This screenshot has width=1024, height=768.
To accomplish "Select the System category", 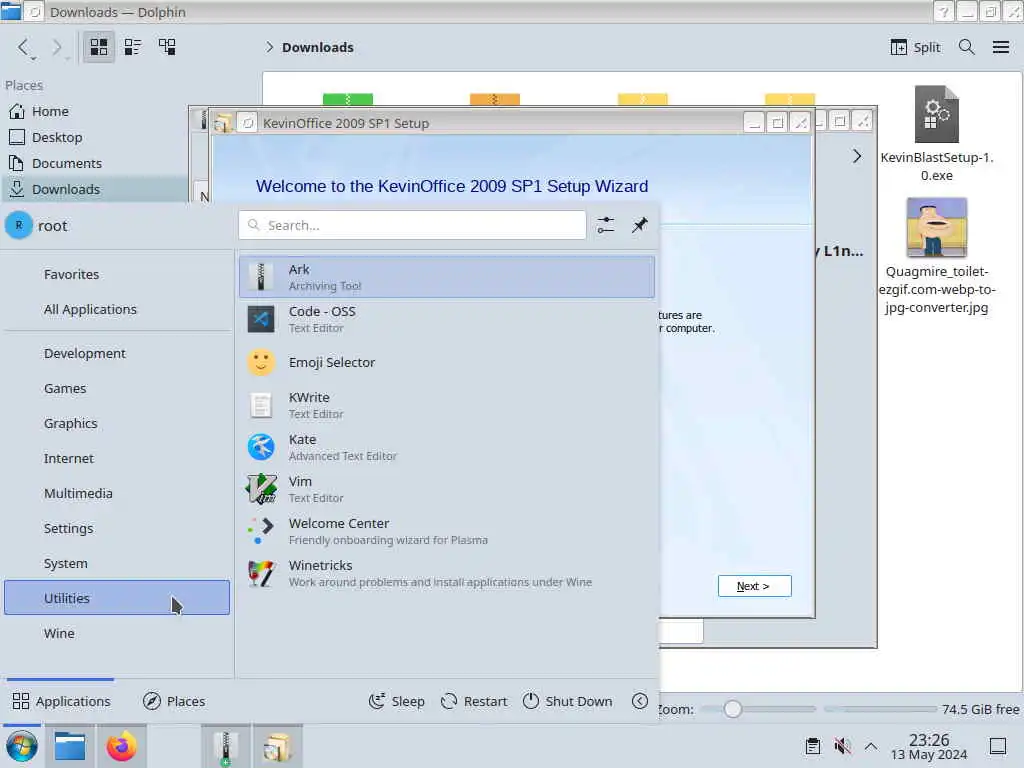I will pyautogui.click(x=117, y=563).
